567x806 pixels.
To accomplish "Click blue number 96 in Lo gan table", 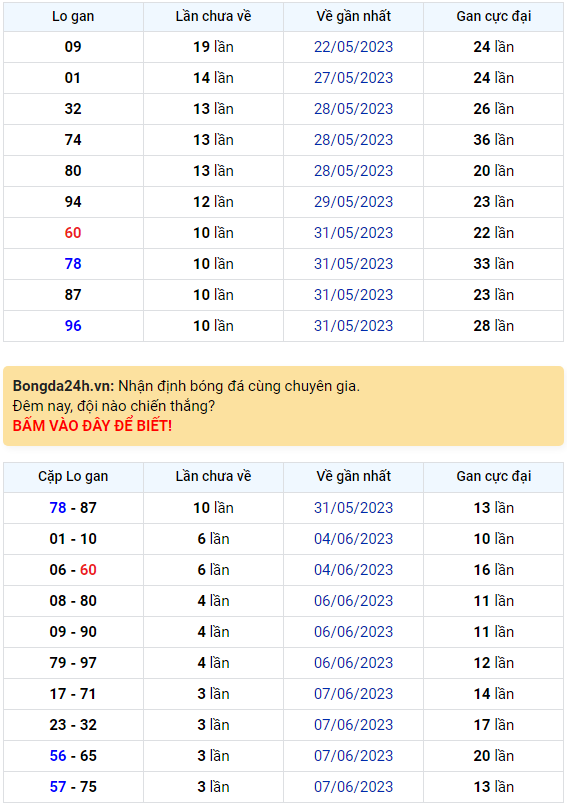I will coord(73,325).
